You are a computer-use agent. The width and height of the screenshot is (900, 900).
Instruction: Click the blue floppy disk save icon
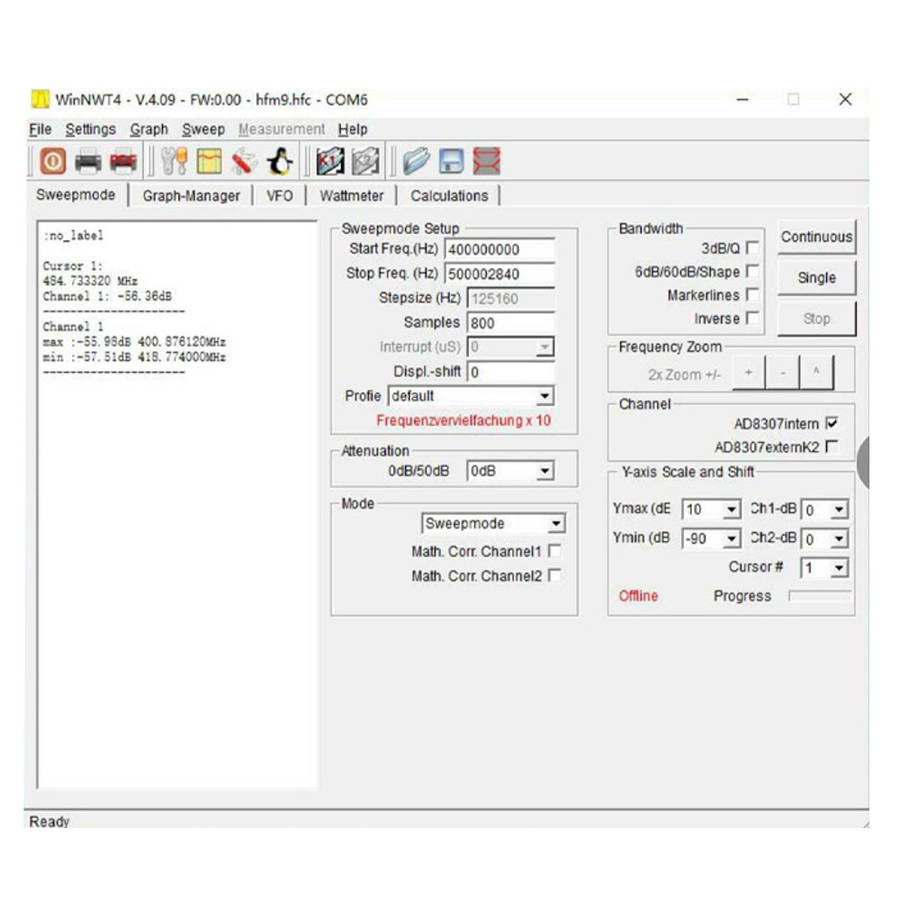coord(452,161)
